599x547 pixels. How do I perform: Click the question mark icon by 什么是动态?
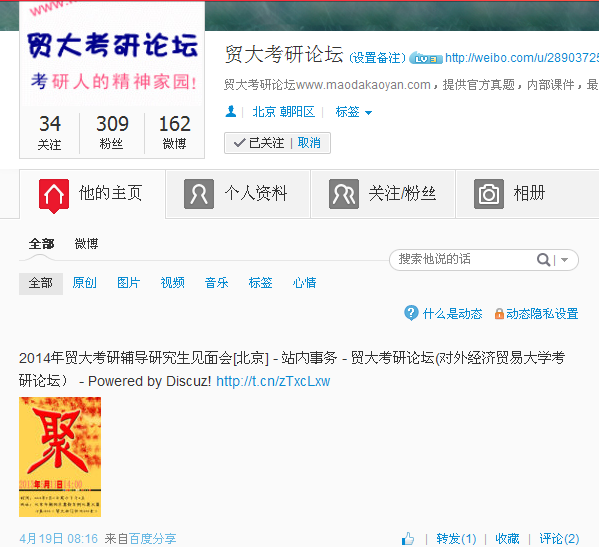point(411,313)
